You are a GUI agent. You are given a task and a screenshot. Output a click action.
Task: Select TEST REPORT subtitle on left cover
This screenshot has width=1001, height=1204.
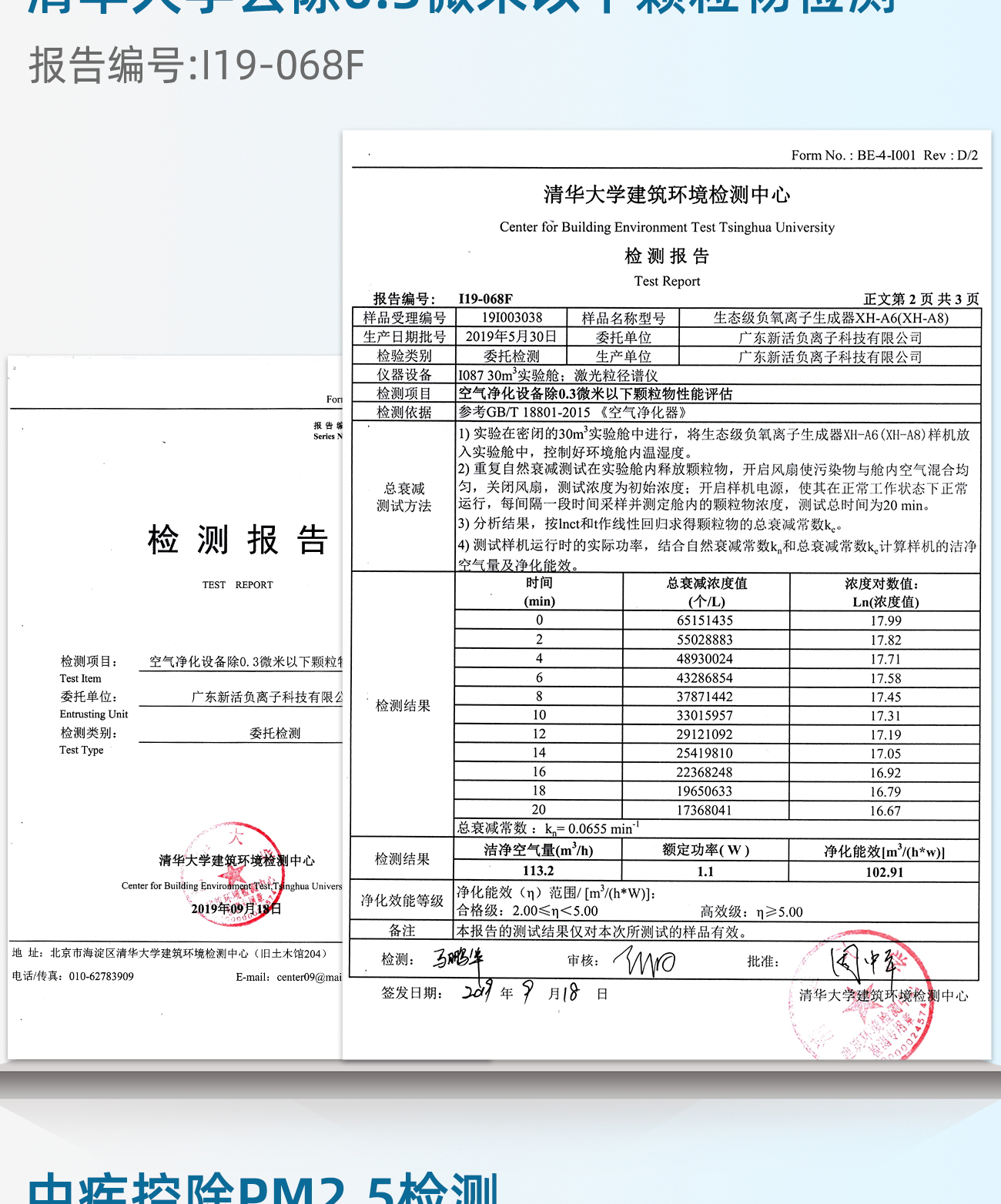click(x=237, y=585)
